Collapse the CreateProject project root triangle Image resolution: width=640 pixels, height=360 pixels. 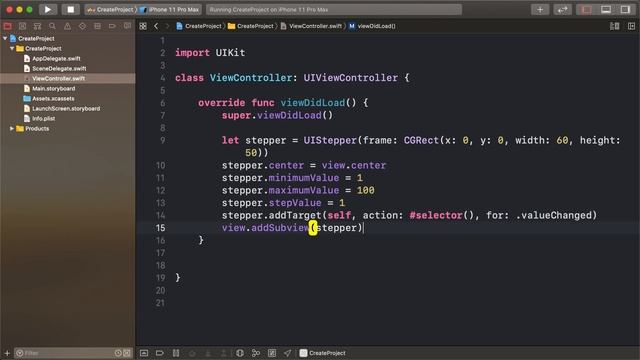coord(5,38)
